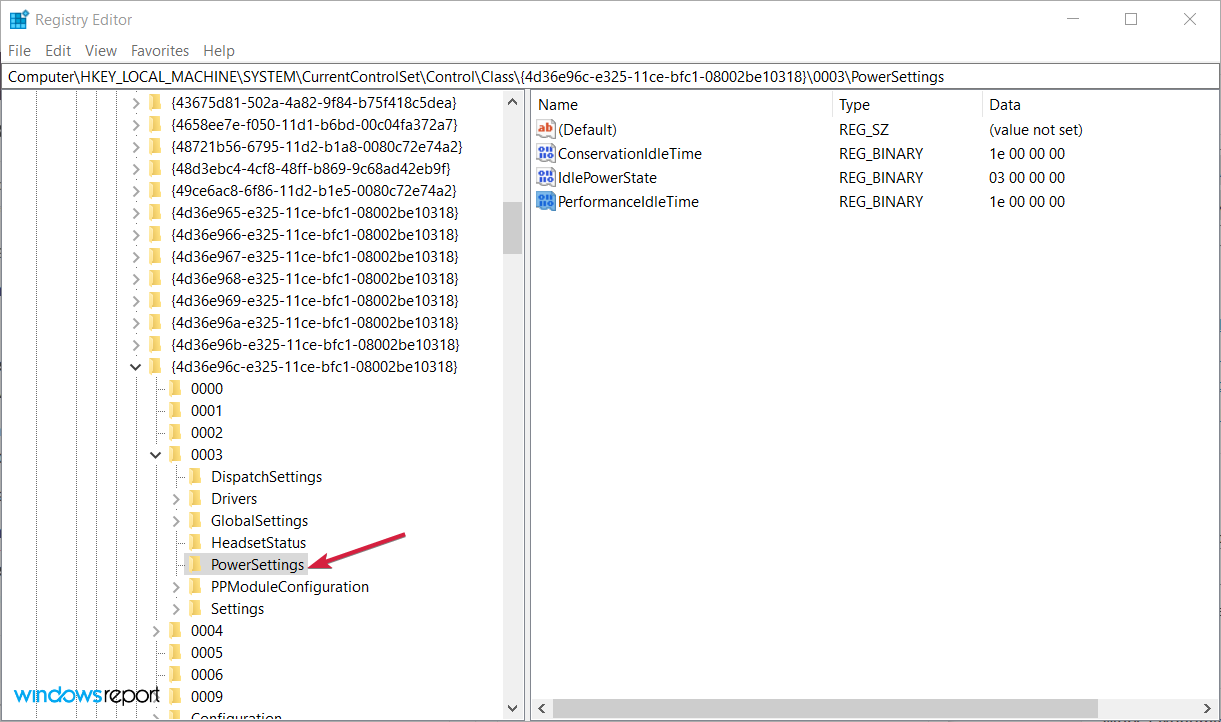Click folder icon of {49ce6ac8-6f86-11d2-b1e5-0080c72e74a2}

point(155,190)
